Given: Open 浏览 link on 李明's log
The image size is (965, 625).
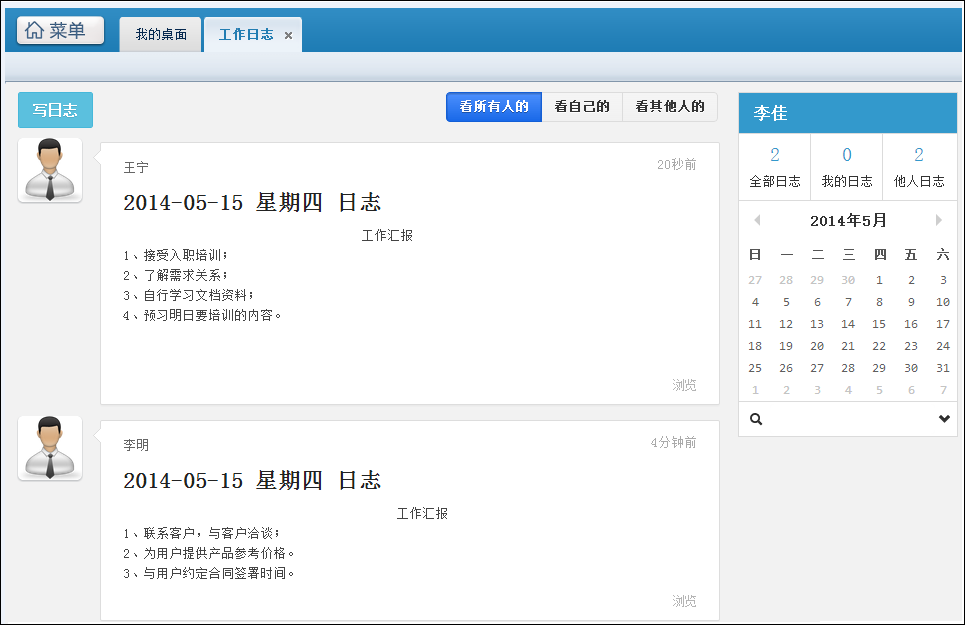Looking at the screenshot, I should 684,601.
